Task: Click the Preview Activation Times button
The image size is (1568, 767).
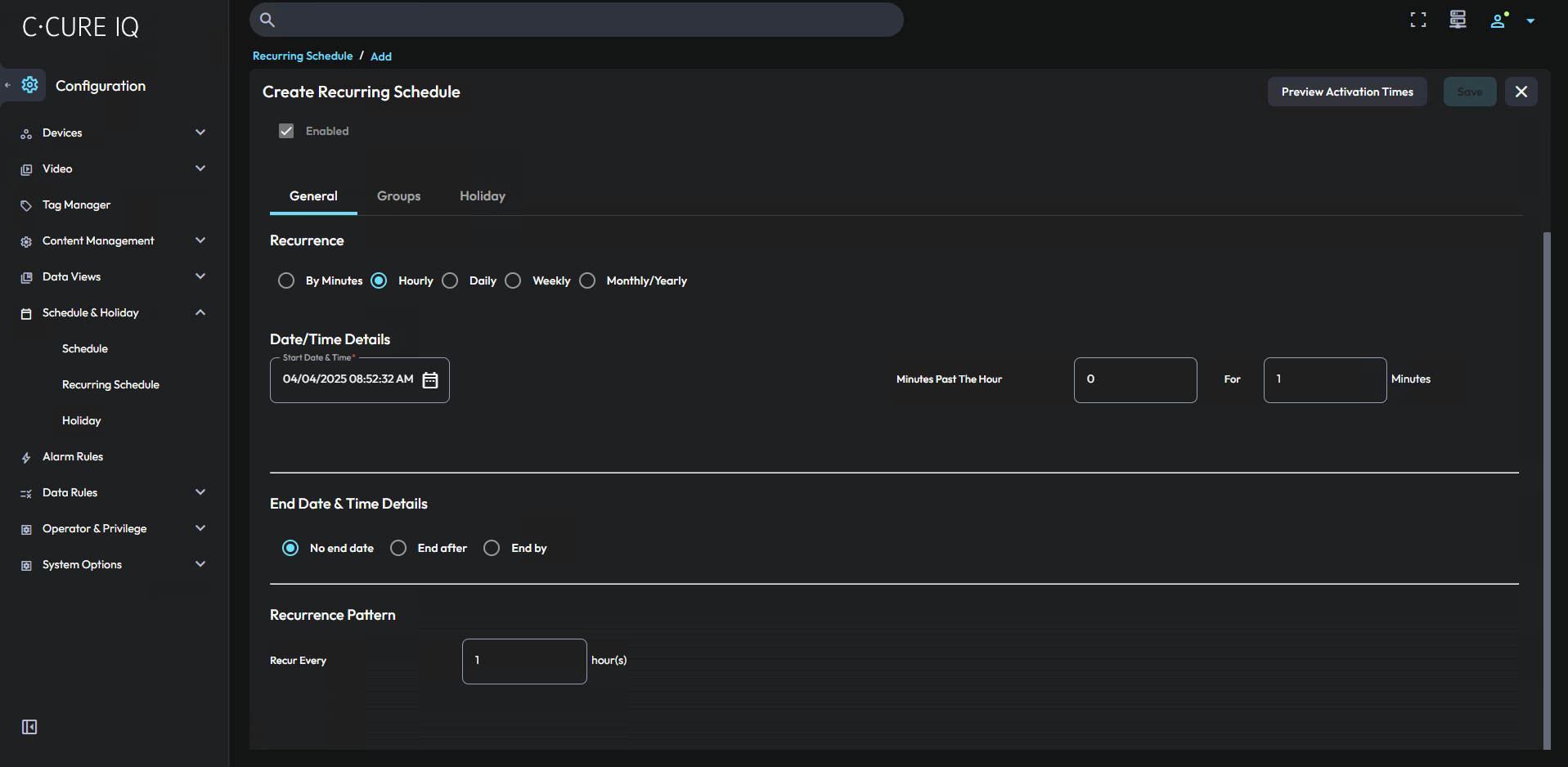Action: (1346, 92)
